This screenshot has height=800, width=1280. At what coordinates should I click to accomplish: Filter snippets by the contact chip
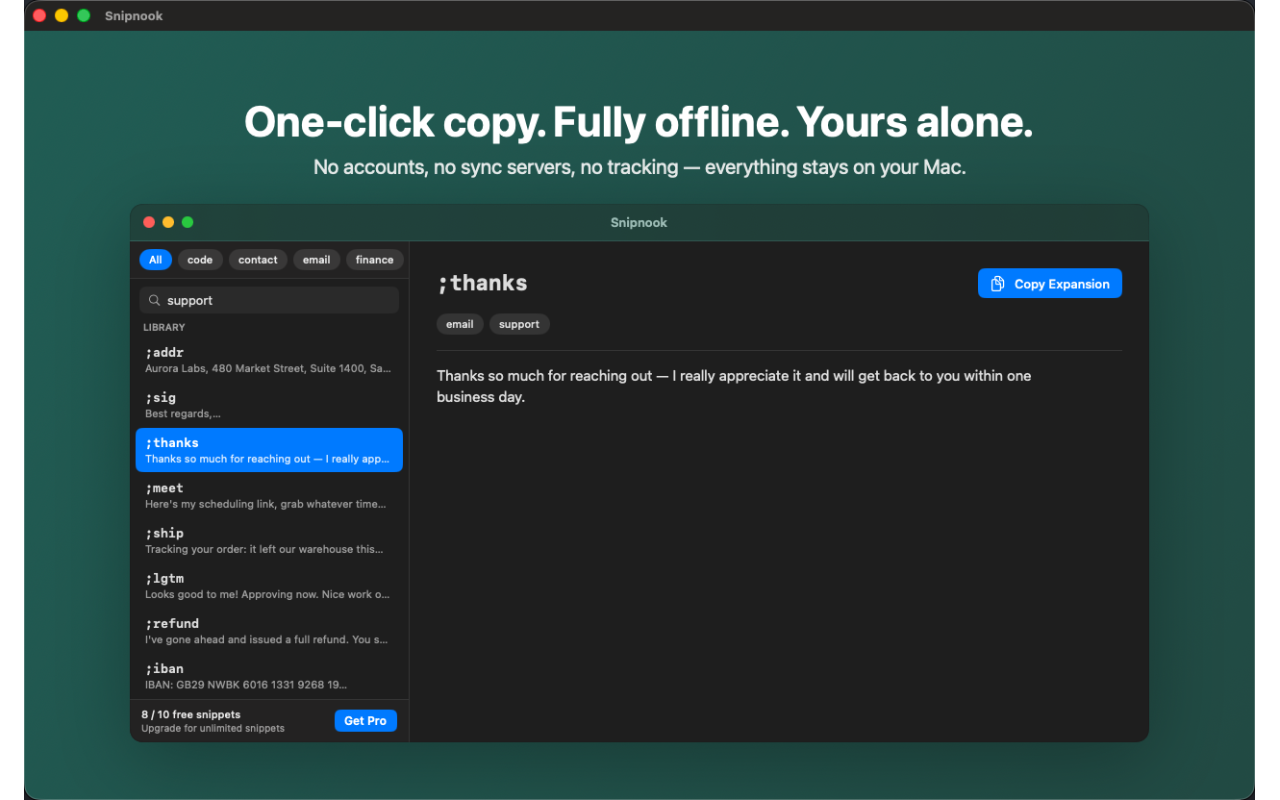click(258, 260)
